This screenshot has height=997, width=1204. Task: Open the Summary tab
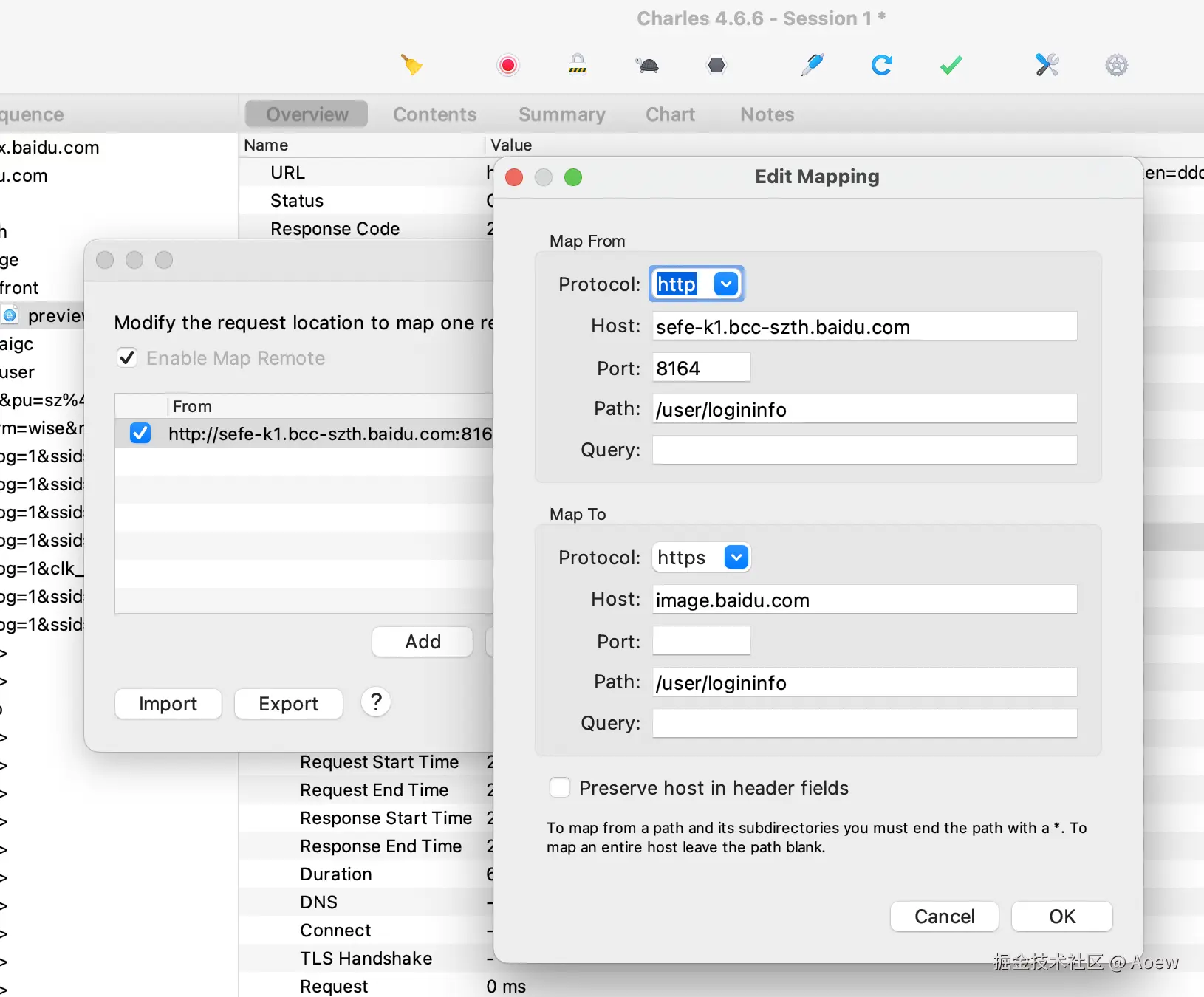[x=562, y=114]
